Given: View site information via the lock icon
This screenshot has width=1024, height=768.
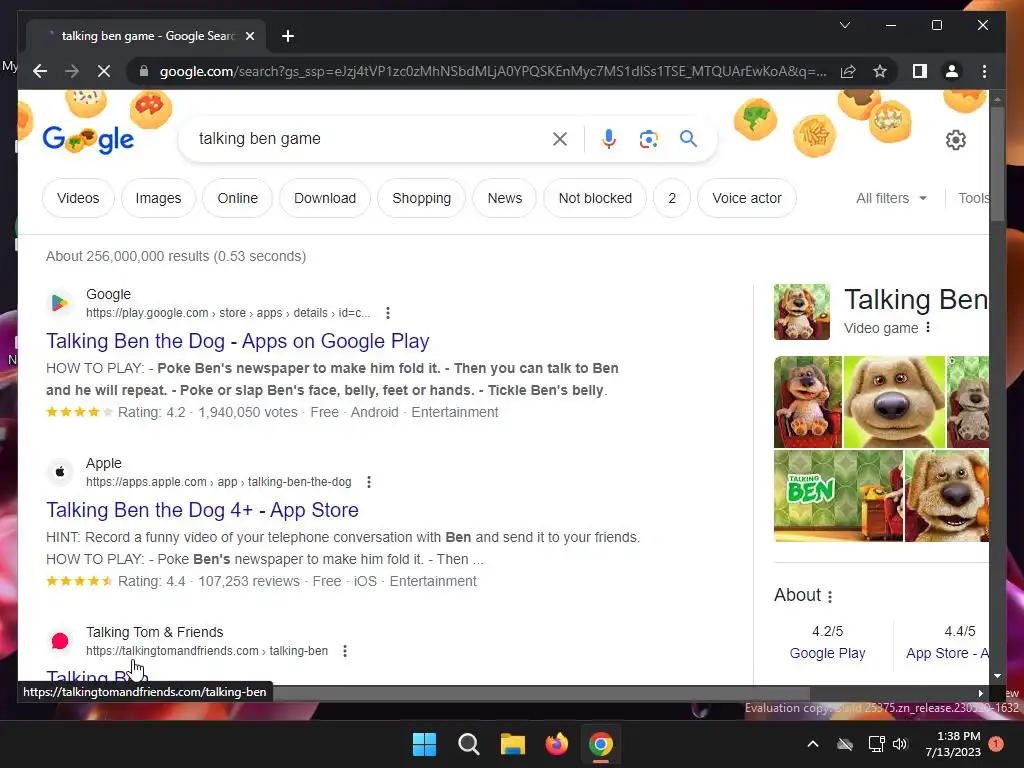Looking at the screenshot, I should 144,71.
